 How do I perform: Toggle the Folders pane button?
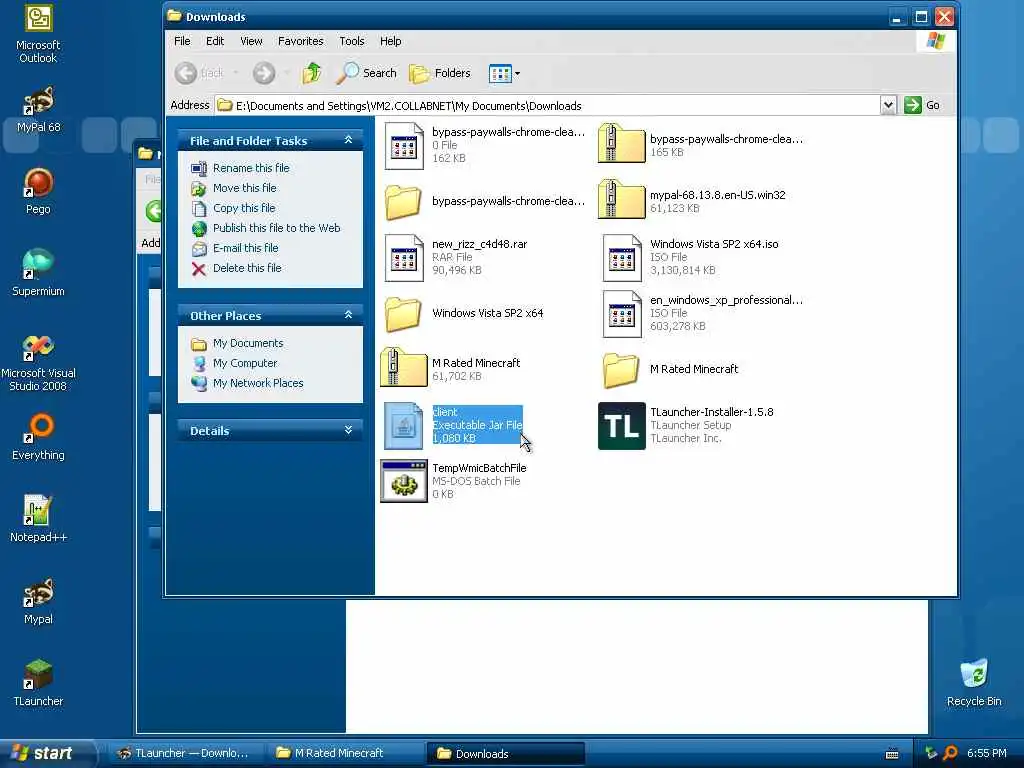pyautogui.click(x=440, y=73)
